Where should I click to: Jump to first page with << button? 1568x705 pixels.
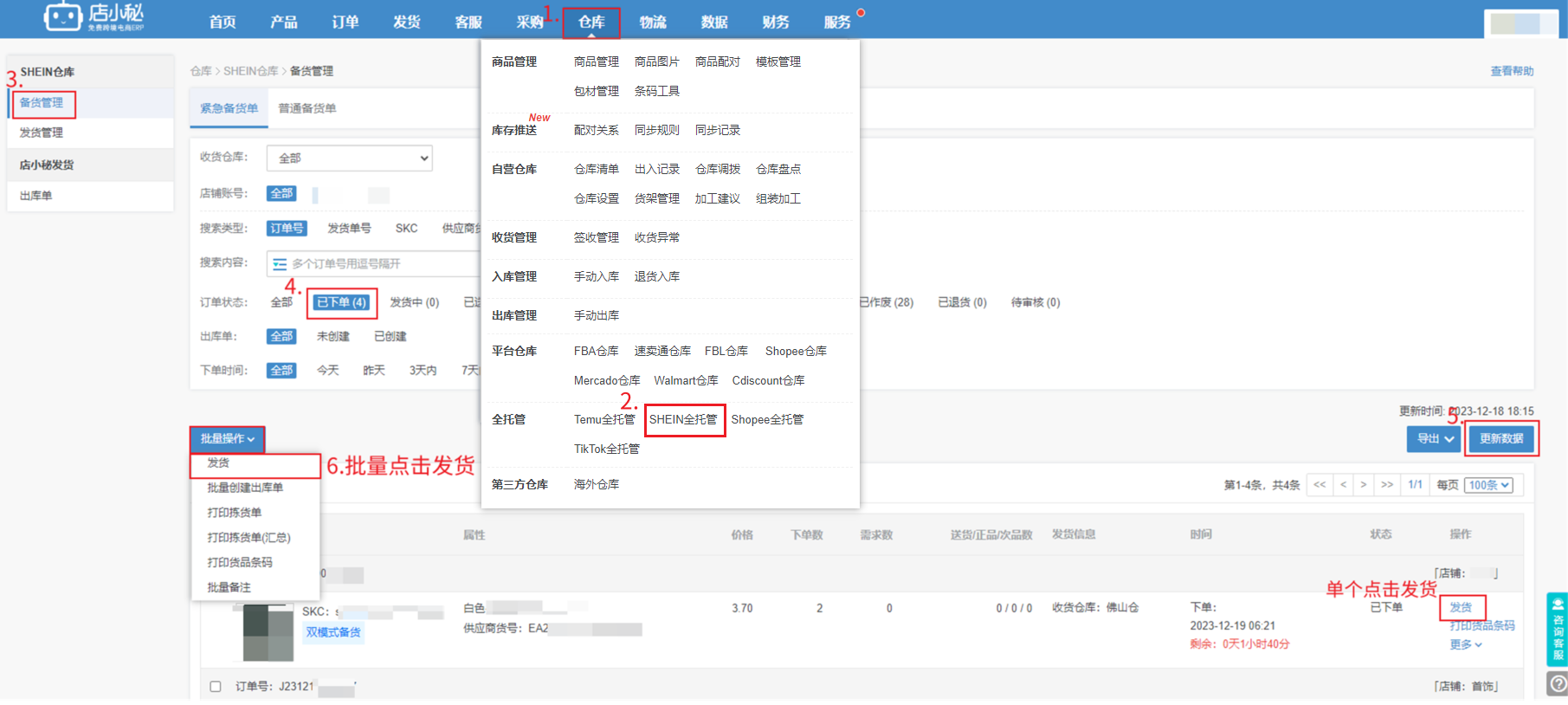click(x=1320, y=484)
